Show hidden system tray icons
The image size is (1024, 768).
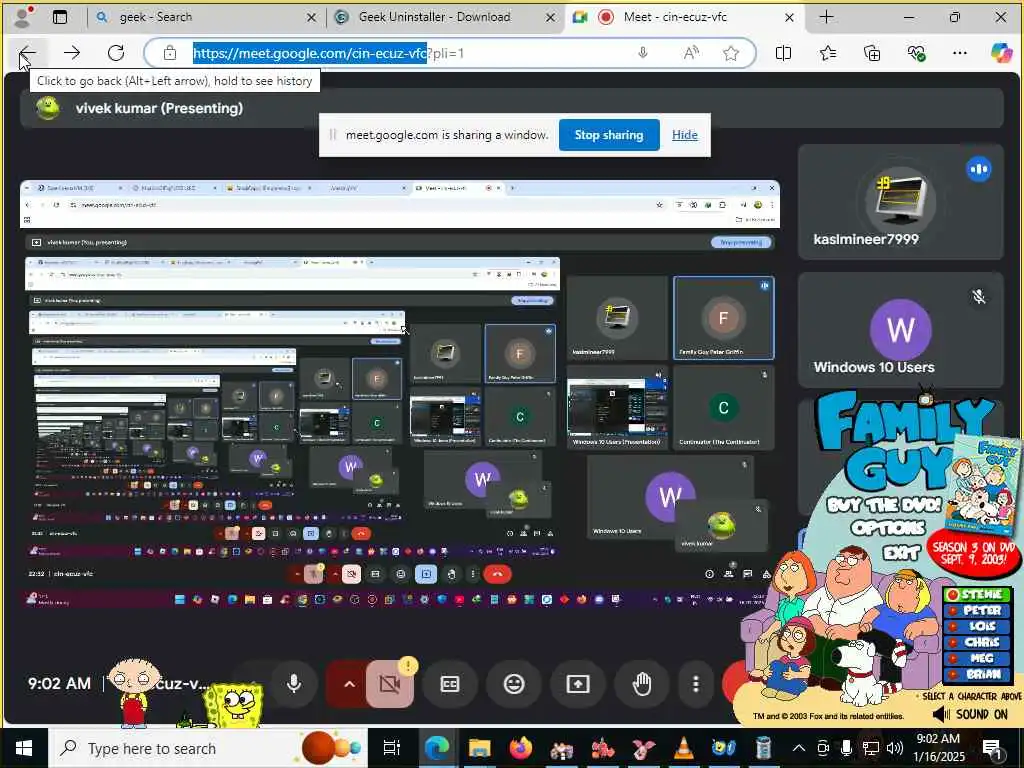[799, 748]
